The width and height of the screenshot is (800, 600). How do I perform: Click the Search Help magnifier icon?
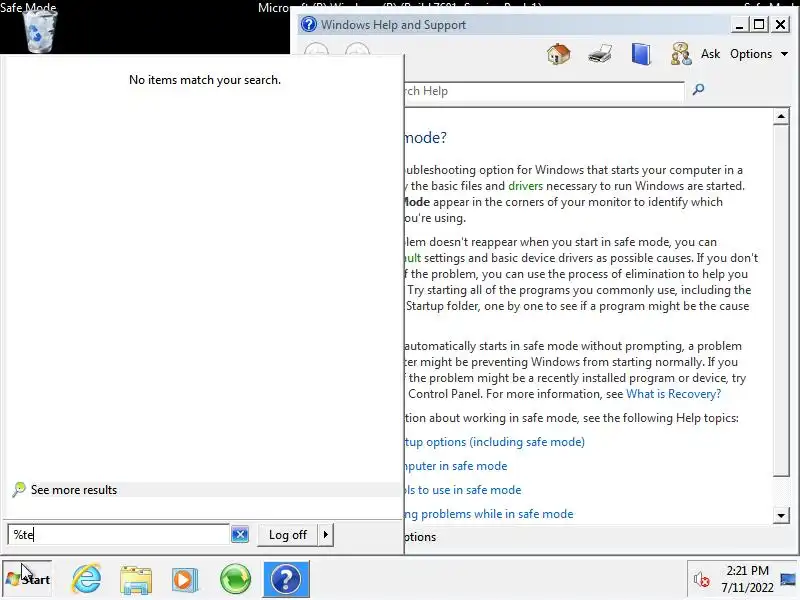(x=698, y=90)
